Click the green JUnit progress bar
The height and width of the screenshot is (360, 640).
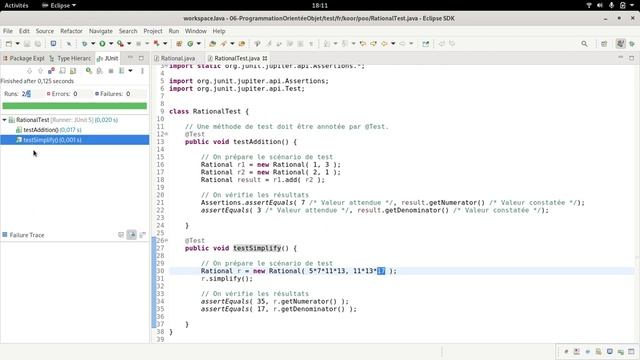click(75, 106)
